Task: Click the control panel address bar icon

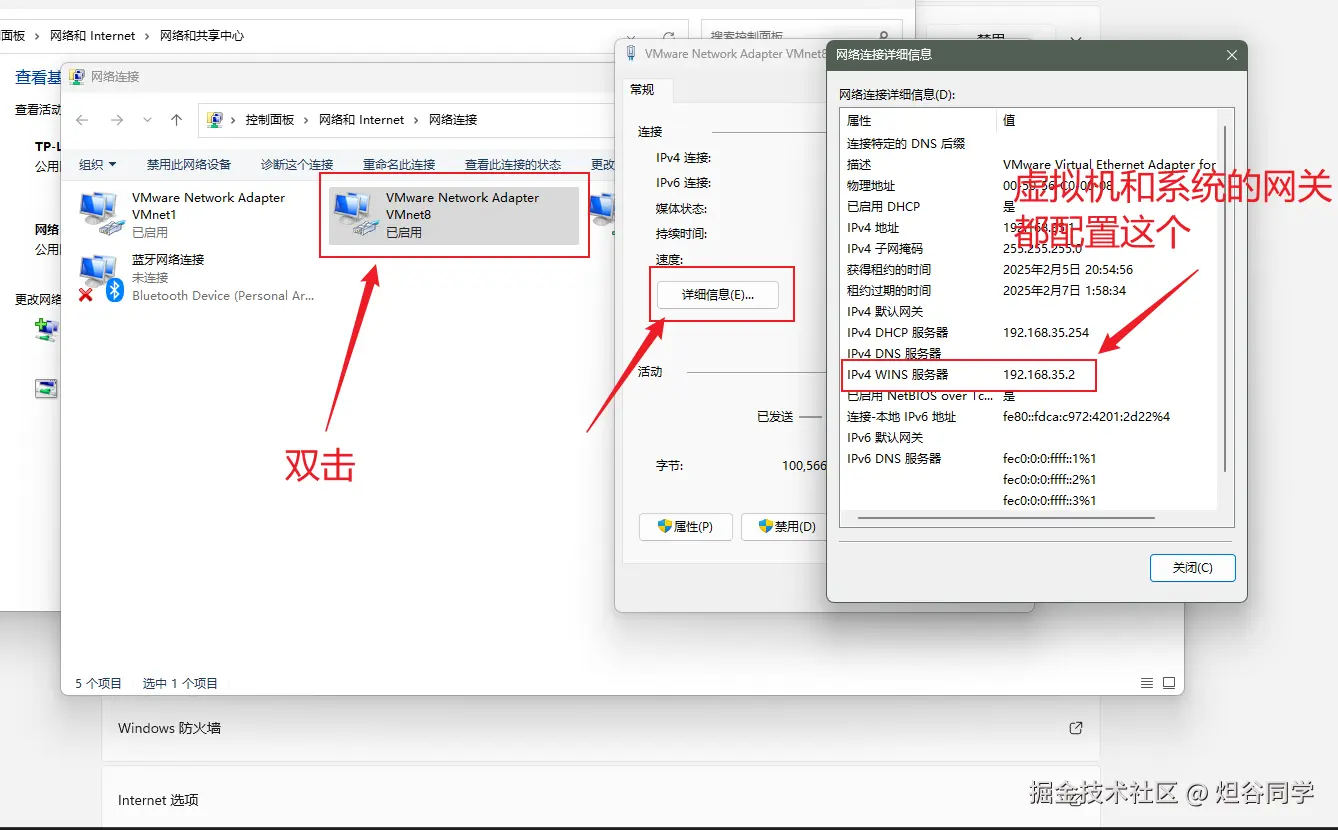Action: 214,120
